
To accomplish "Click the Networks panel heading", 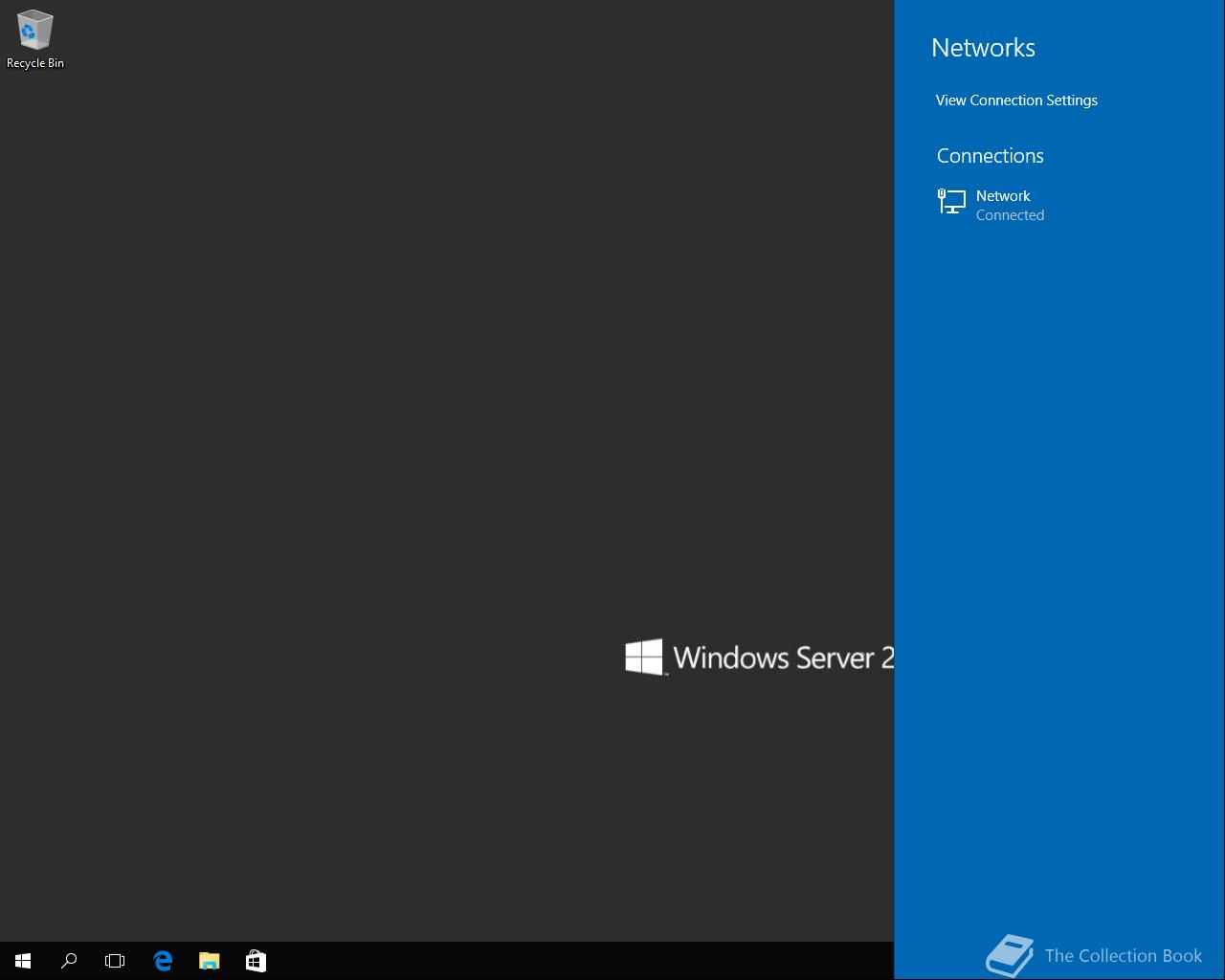I will [983, 48].
